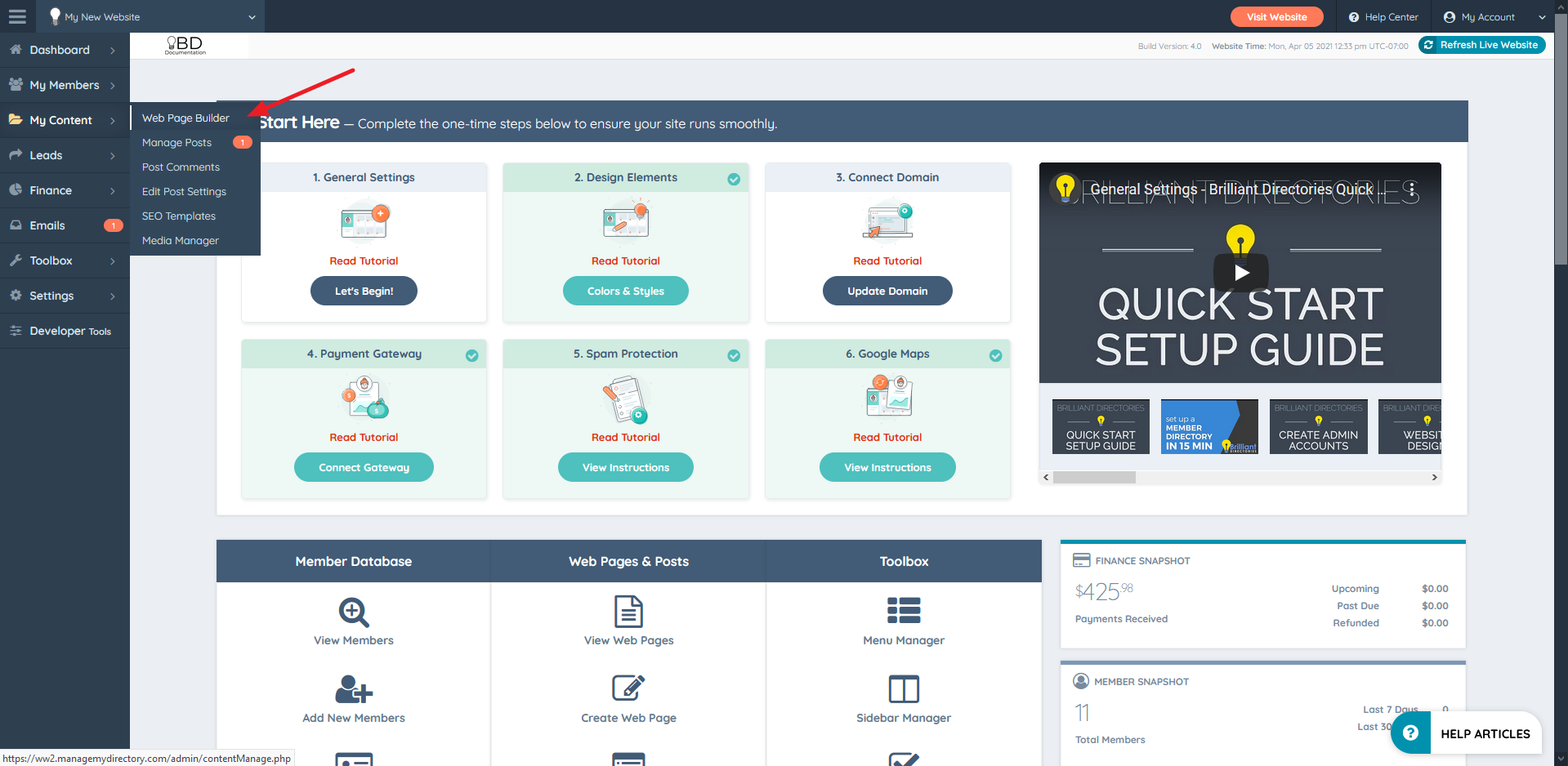Open the My Account dropdown
Image resolution: width=1568 pixels, height=766 pixels.
[1494, 16]
